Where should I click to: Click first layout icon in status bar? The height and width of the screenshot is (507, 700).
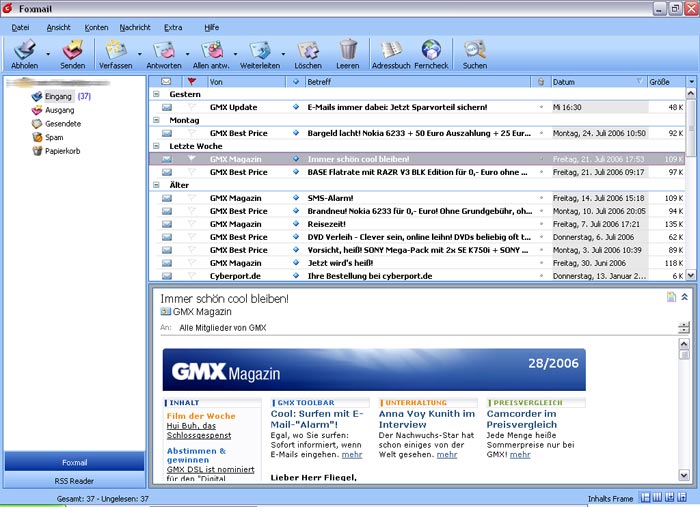[646, 497]
